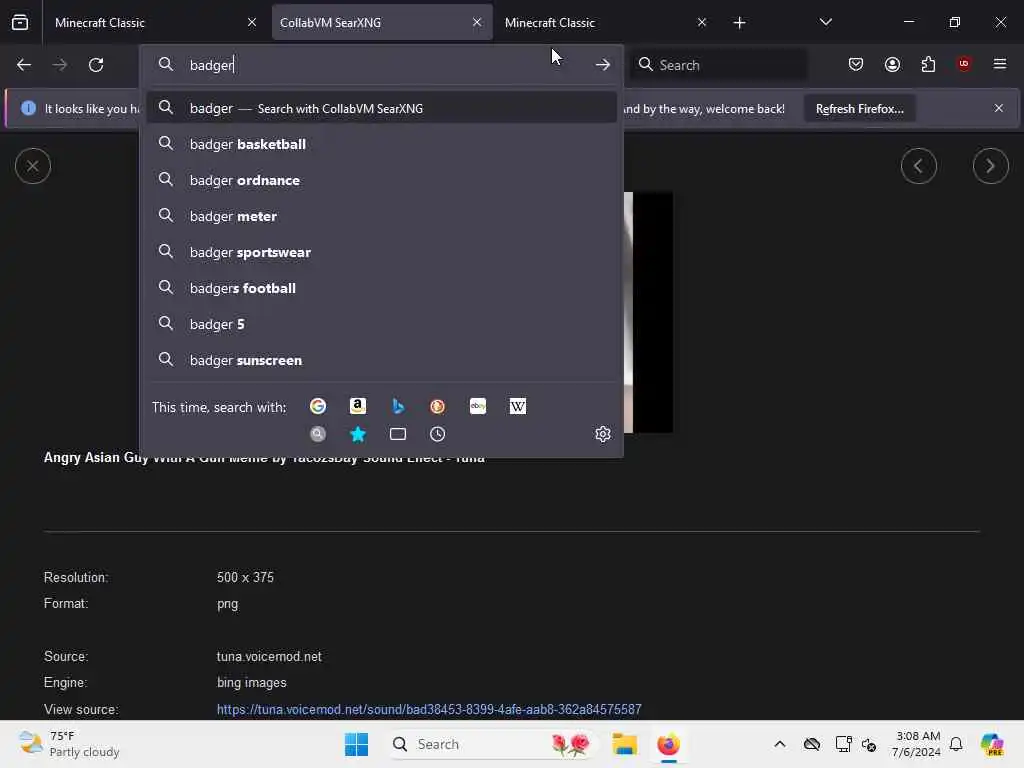Open a new tab

[x=739, y=23]
